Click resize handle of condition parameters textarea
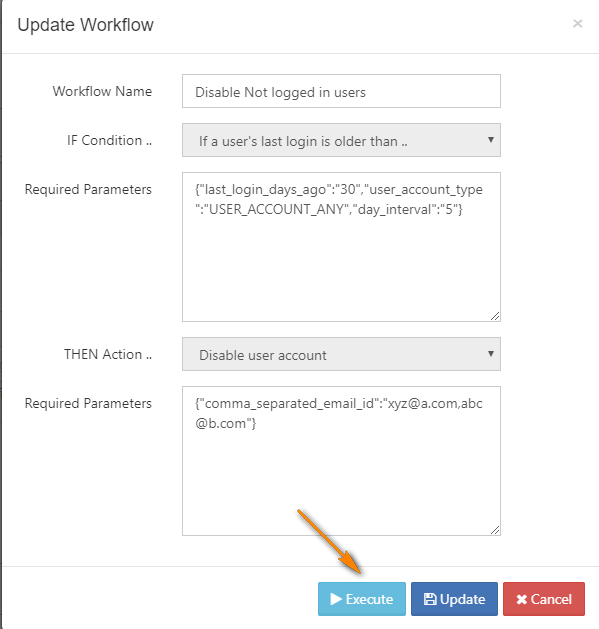This screenshot has width=599, height=629. (x=495, y=316)
